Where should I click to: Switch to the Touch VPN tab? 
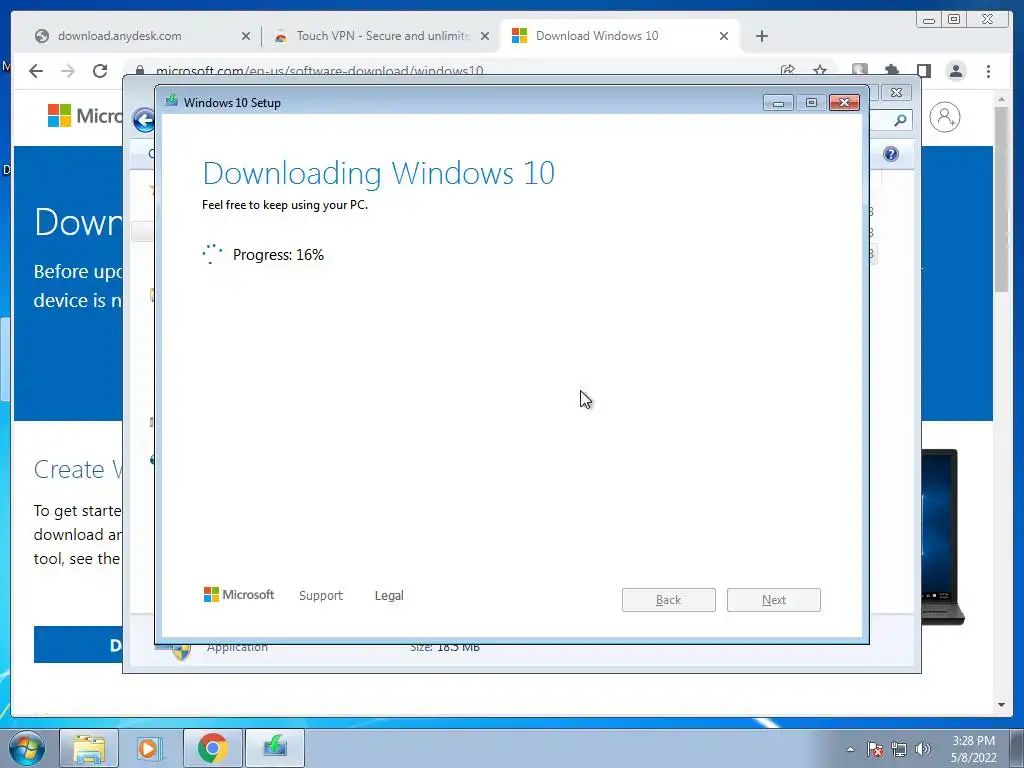tap(382, 36)
